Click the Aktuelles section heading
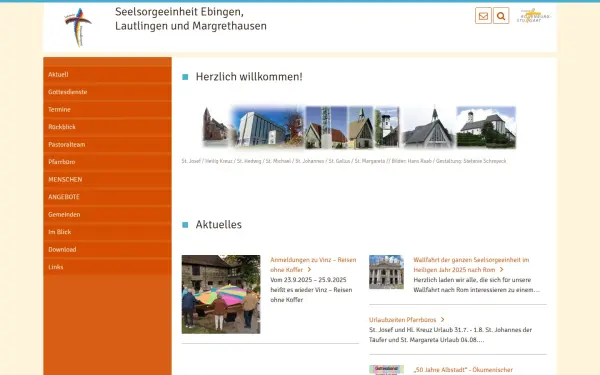This screenshot has height=375, width=600. point(218,225)
